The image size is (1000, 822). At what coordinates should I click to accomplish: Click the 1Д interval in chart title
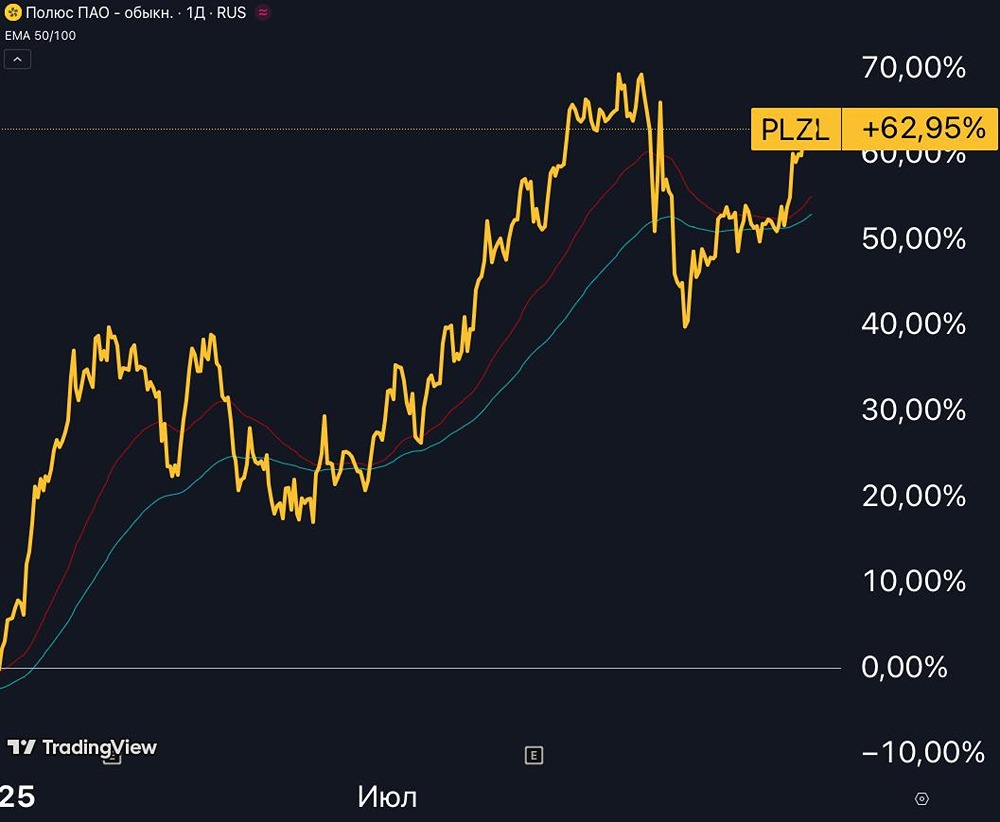[x=196, y=13]
